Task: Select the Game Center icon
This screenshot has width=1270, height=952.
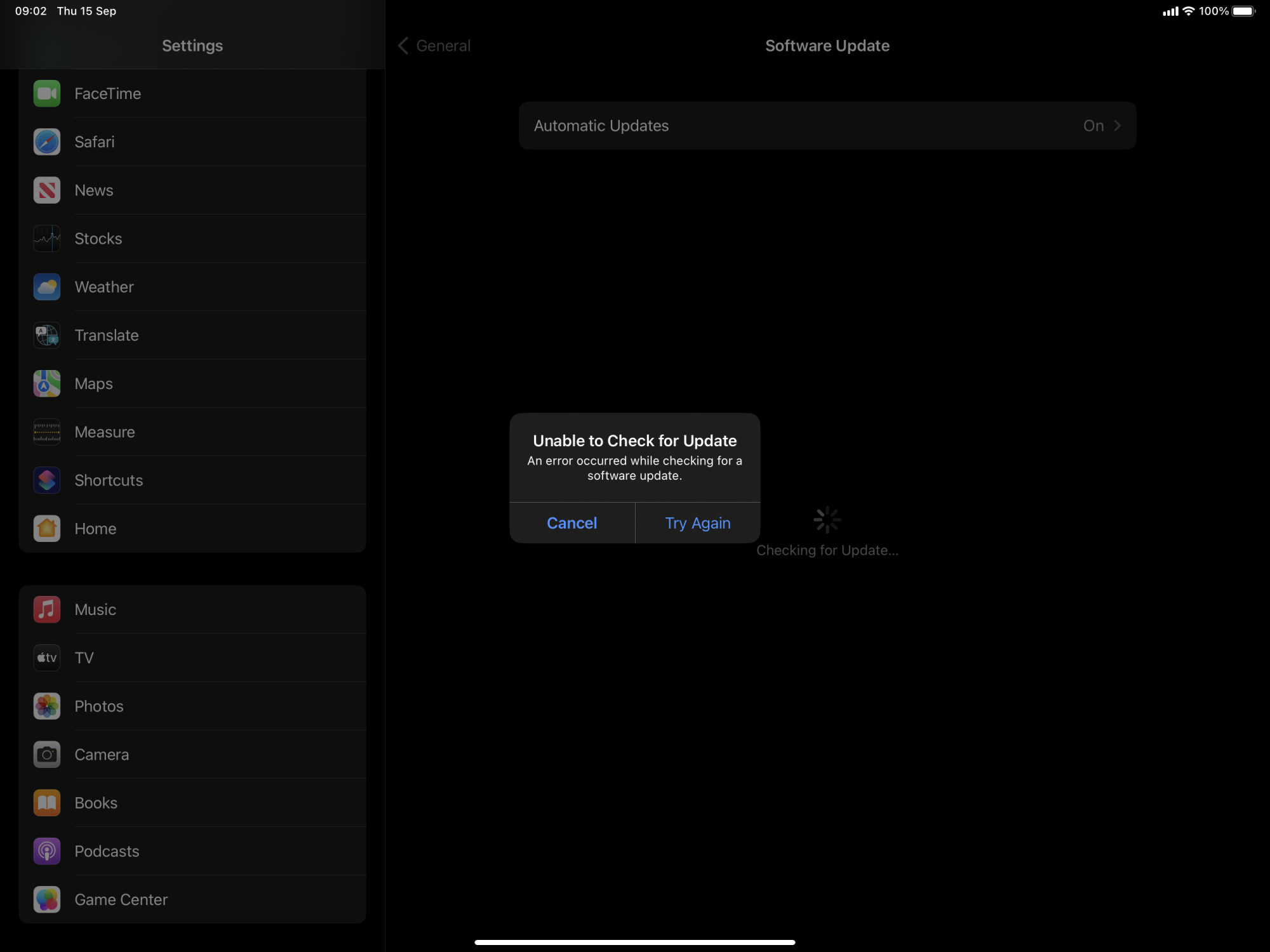Action: [x=46, y=899]
